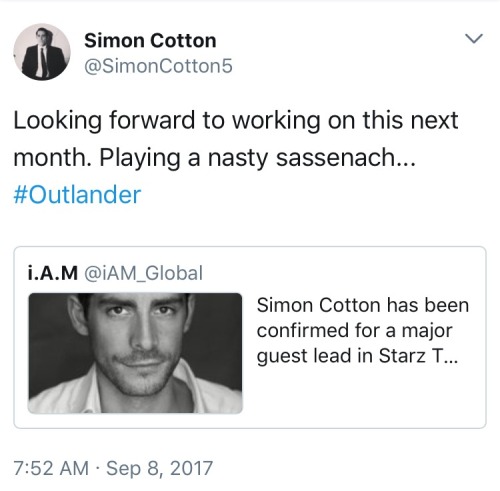This screenshot has height=491, width=500.
Task: Visit the @iAM_Global handle
Action: pos(143,273)
